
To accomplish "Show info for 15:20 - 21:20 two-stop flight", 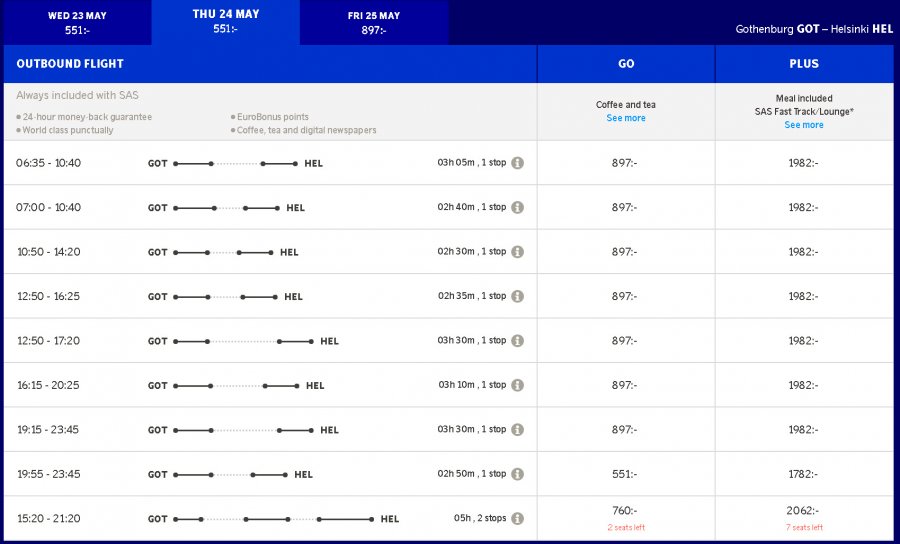I will coord(518,519).
